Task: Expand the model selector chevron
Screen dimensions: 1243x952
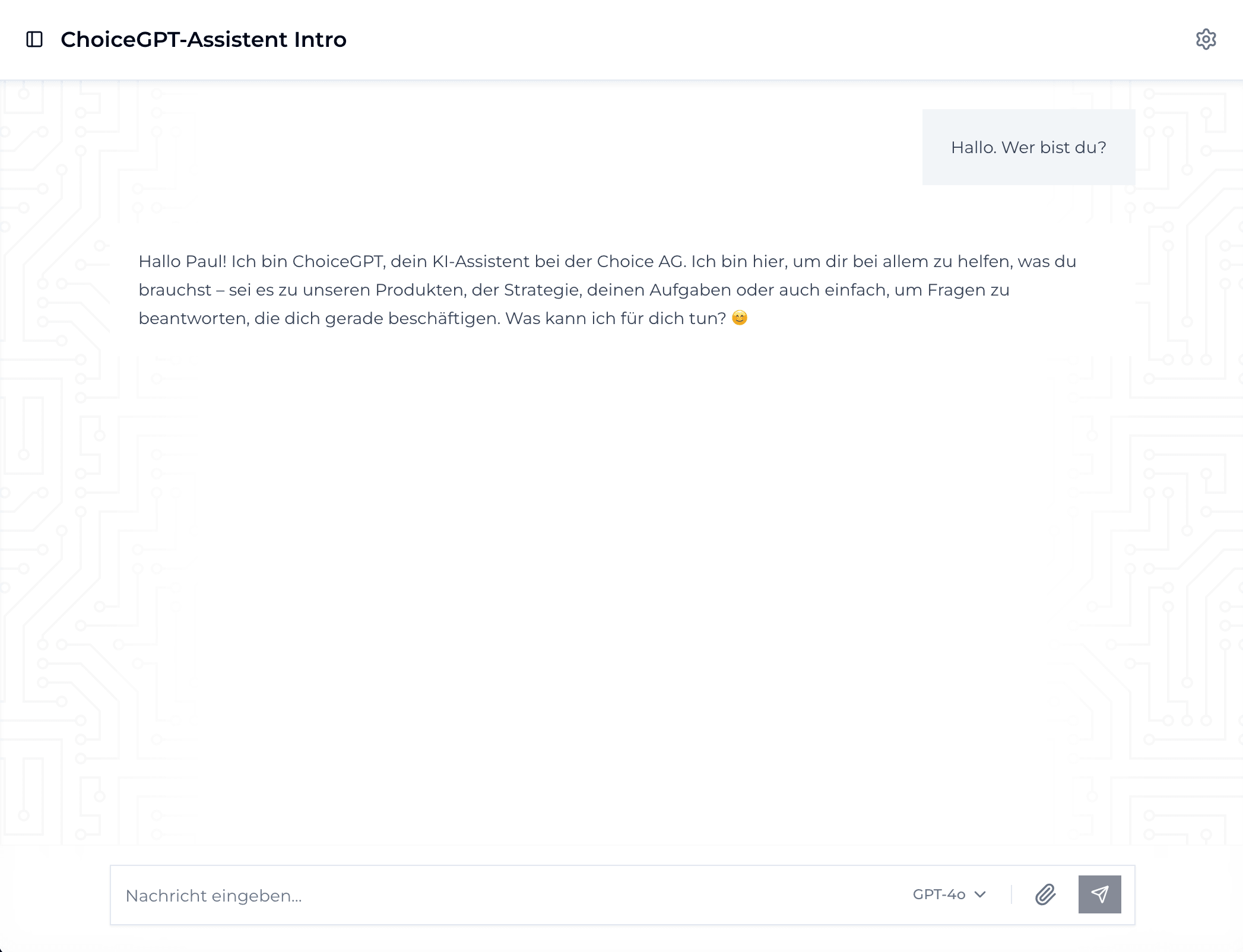Action: 980,895
